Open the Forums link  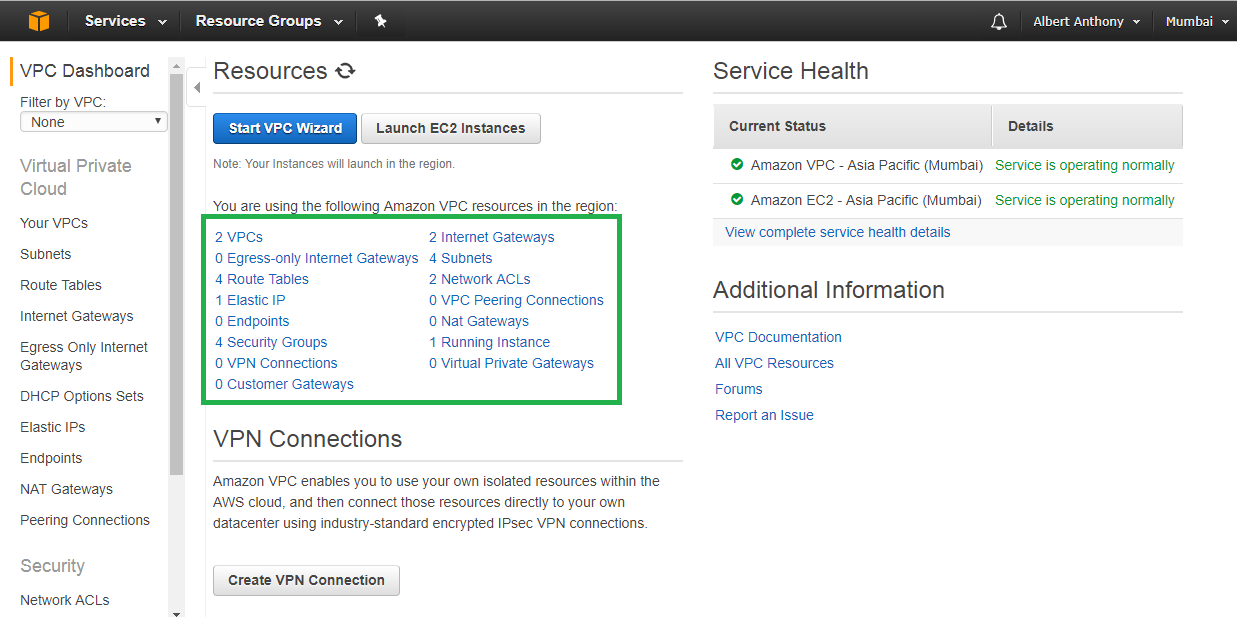(739, 389)
